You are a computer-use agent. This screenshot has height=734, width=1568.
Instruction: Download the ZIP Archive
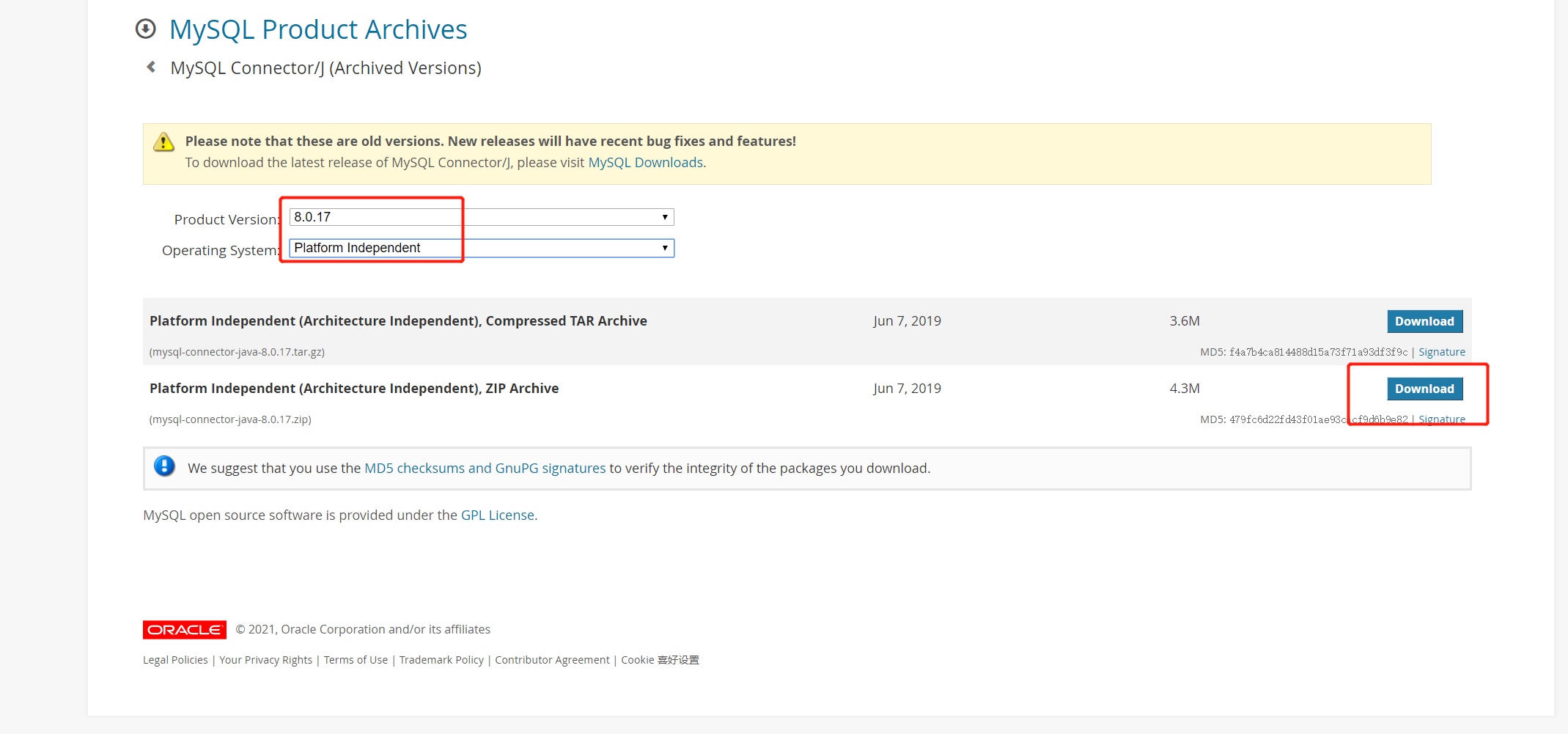[1424, 389]
